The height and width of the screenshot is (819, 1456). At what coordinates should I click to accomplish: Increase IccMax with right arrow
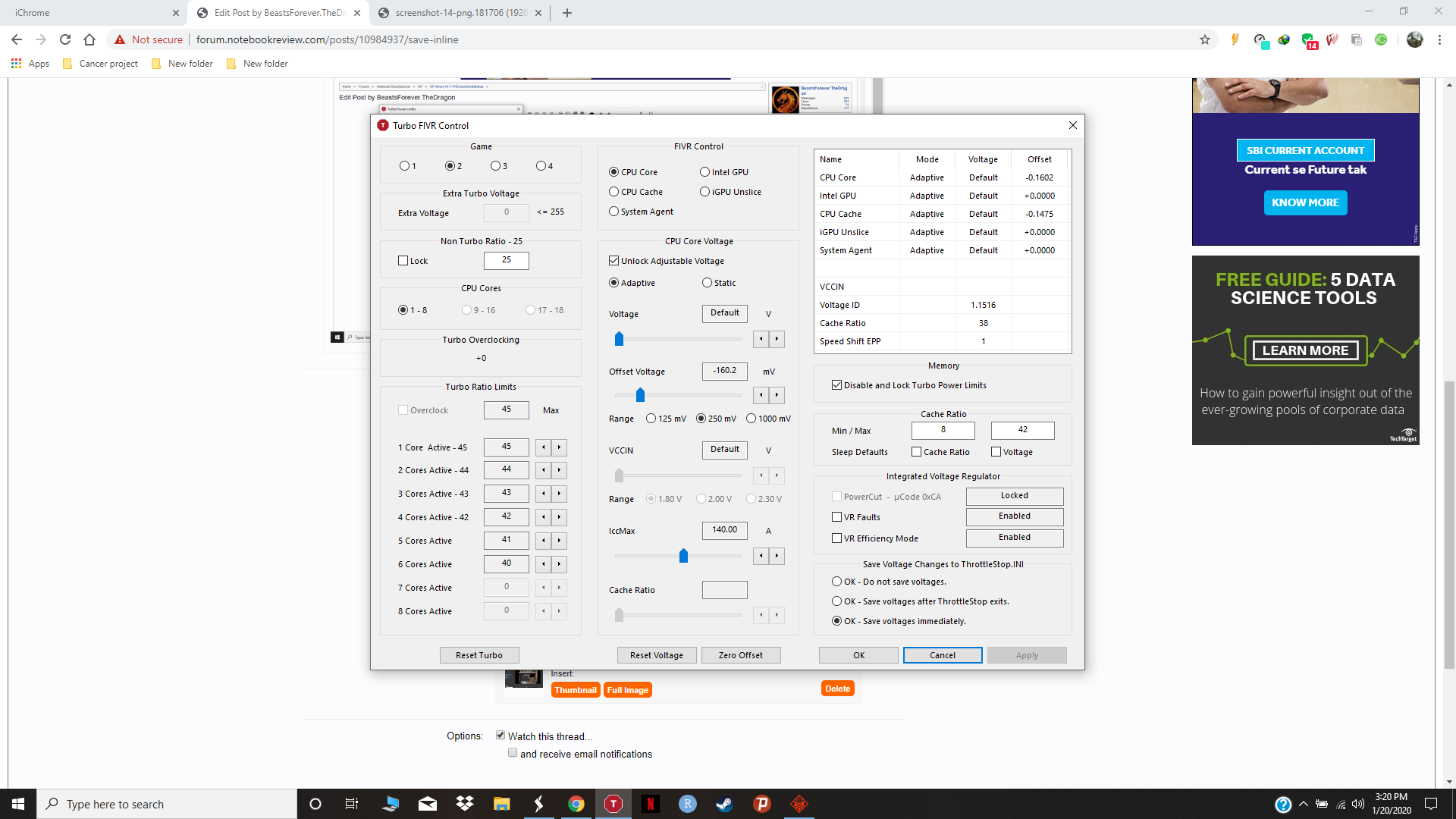(x=777, y=556)
